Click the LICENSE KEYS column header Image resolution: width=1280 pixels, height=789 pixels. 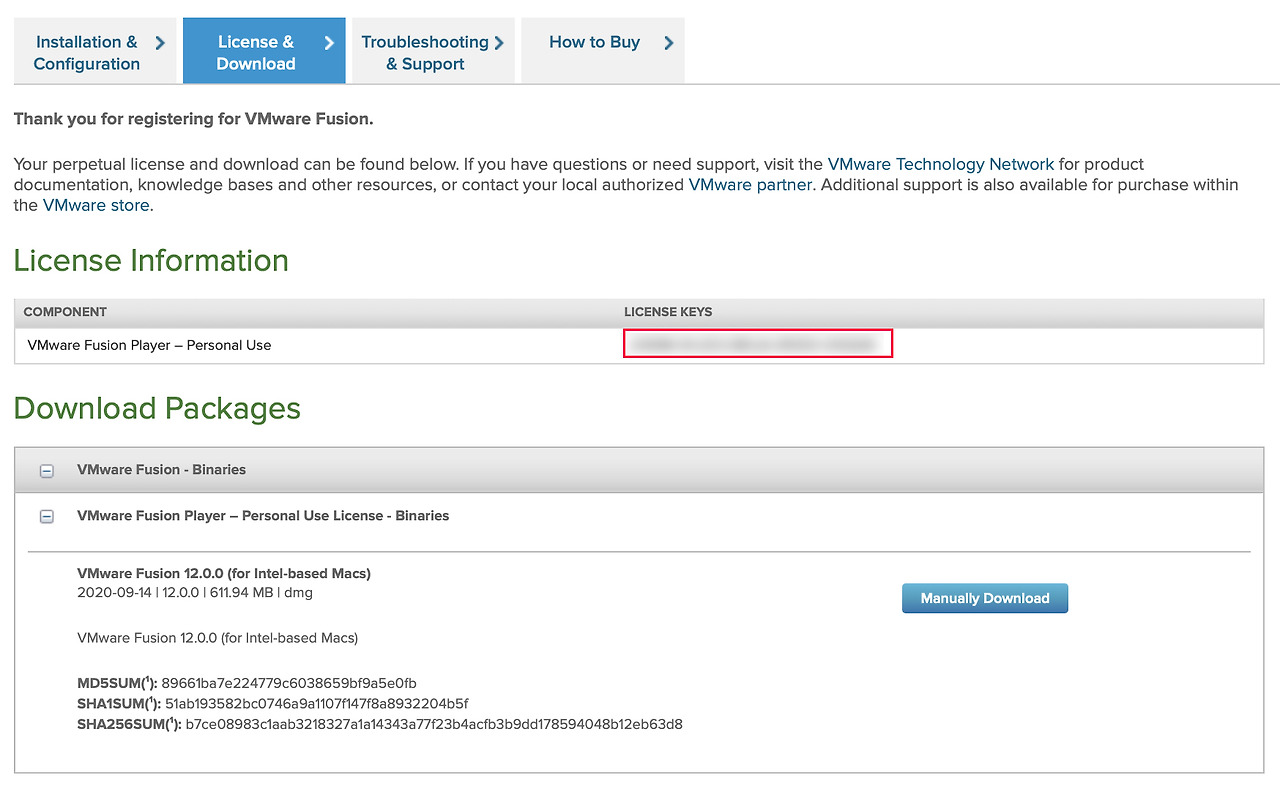[668, 312]
